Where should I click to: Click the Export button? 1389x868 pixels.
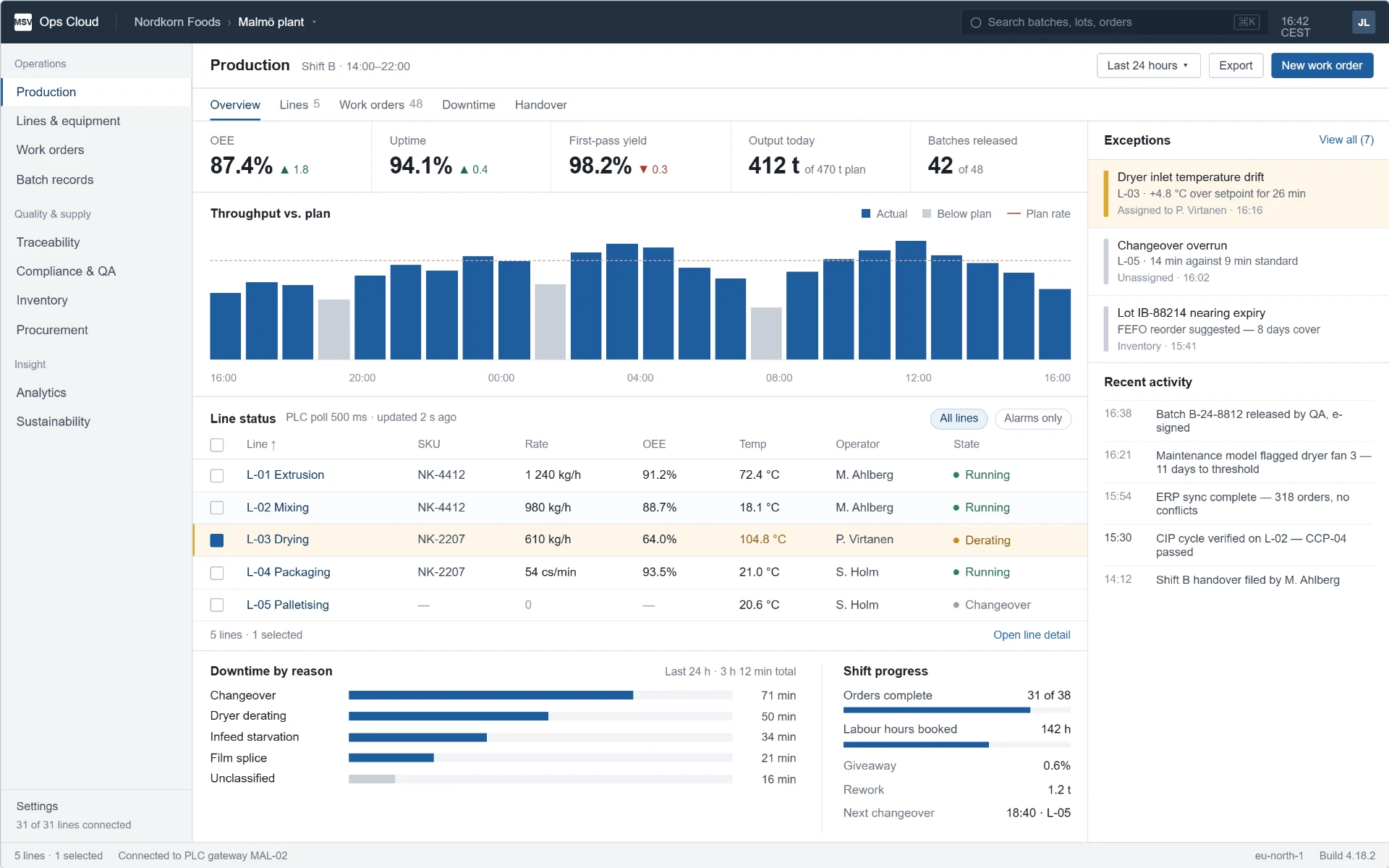click(x=1236, y=65)
